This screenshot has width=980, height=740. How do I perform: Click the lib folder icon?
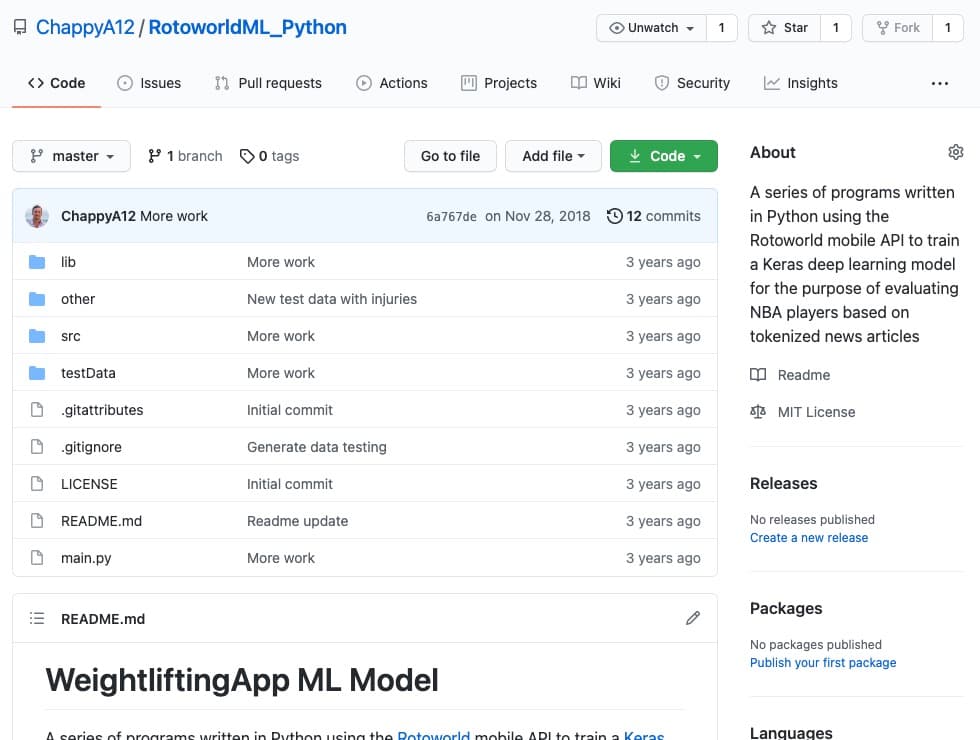(x=37, y=262)
